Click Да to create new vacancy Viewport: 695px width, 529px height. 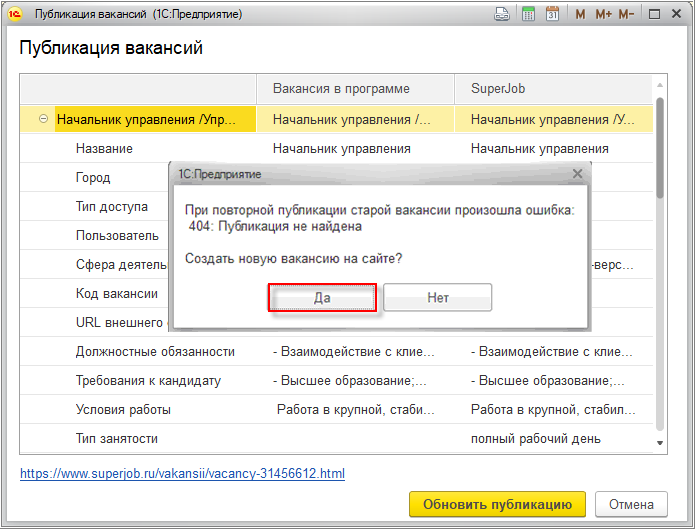tap(322, 298)
